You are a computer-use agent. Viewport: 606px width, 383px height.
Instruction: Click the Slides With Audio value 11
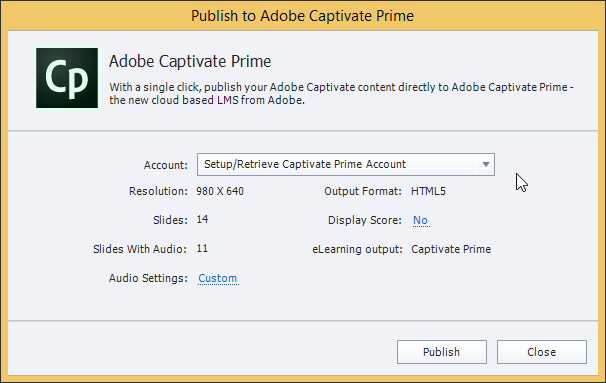202,249
